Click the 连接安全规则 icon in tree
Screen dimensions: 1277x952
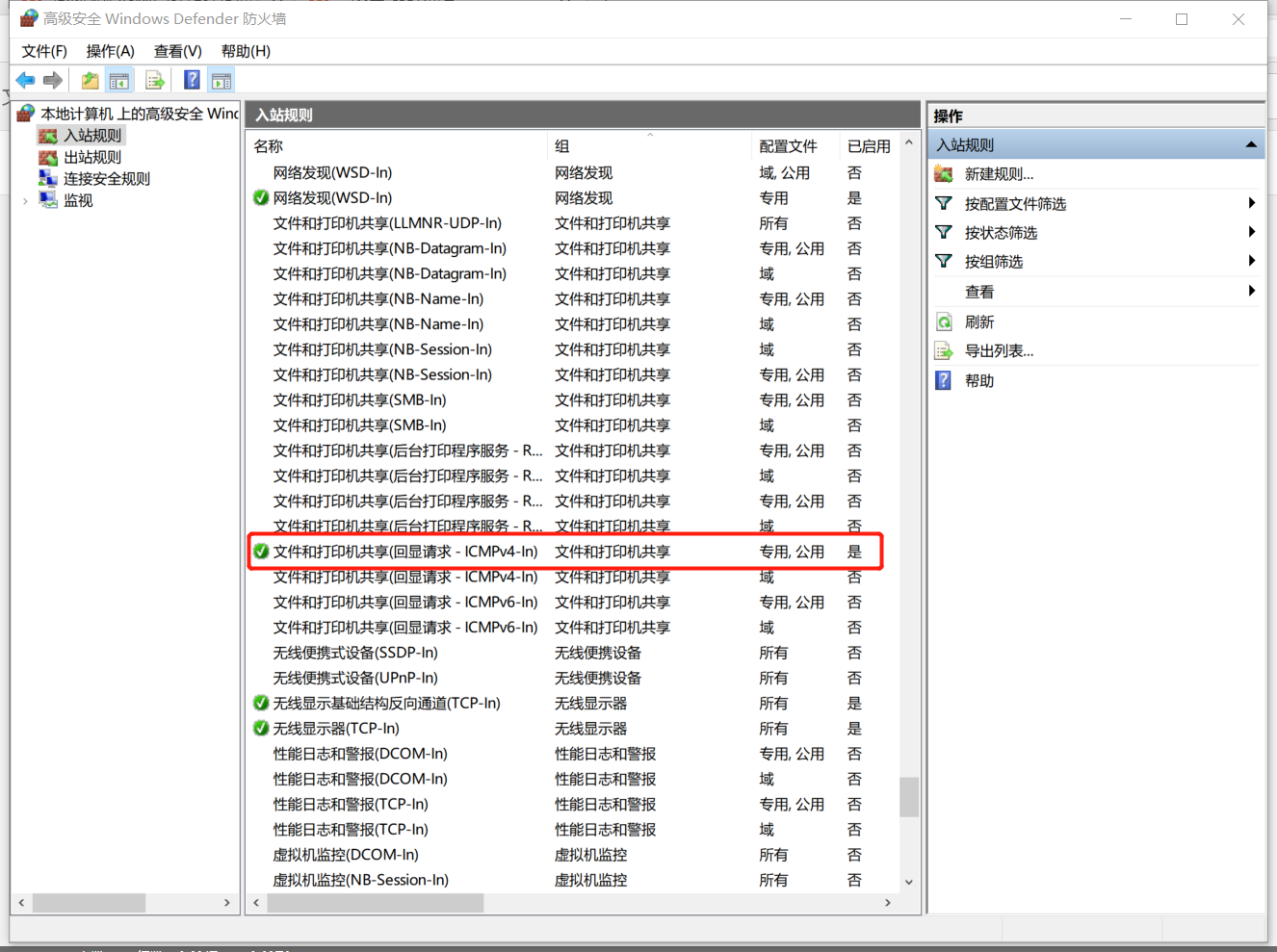click(48, 178)
